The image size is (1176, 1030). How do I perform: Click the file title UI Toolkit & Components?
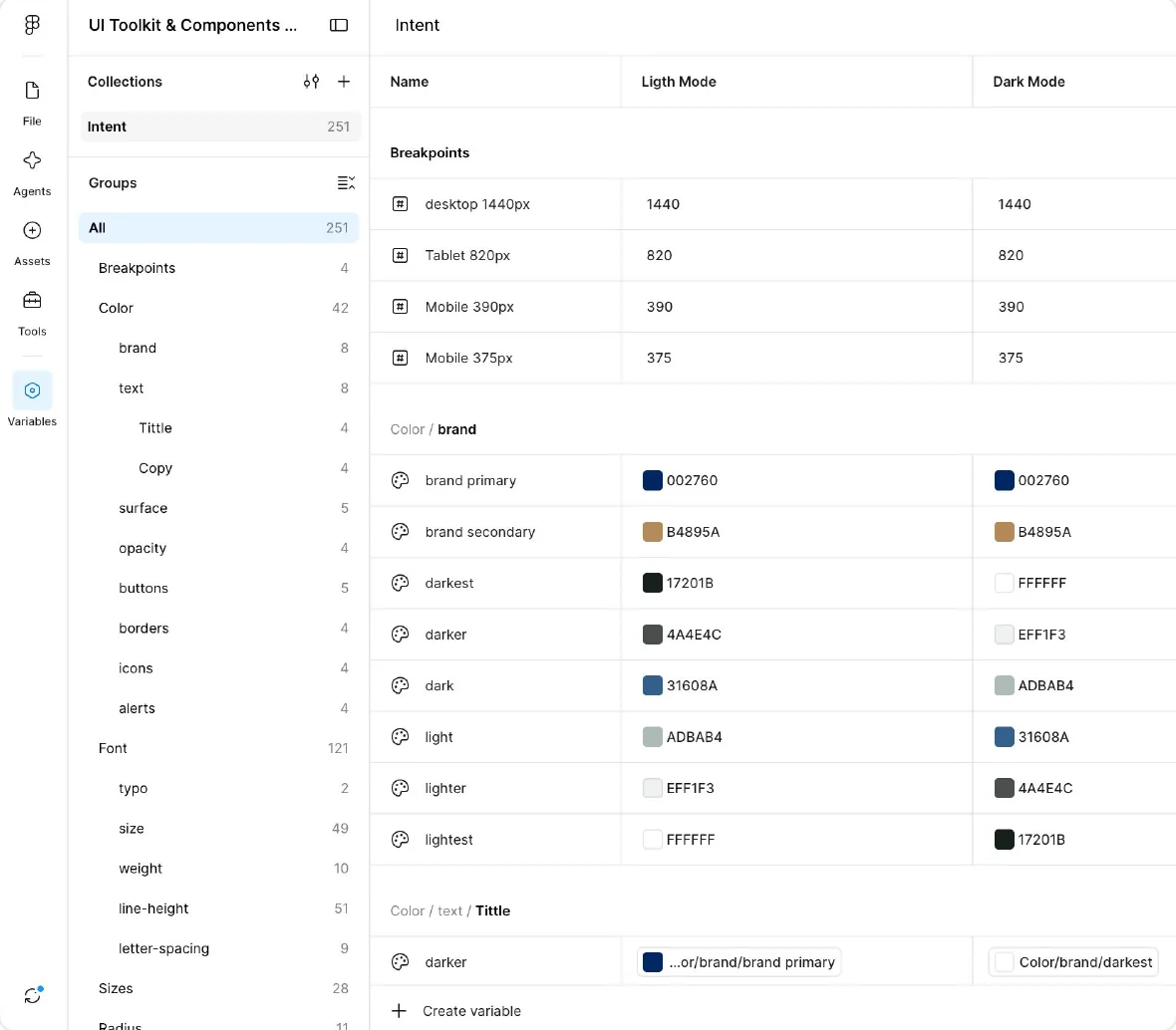[x=192, y=26]
